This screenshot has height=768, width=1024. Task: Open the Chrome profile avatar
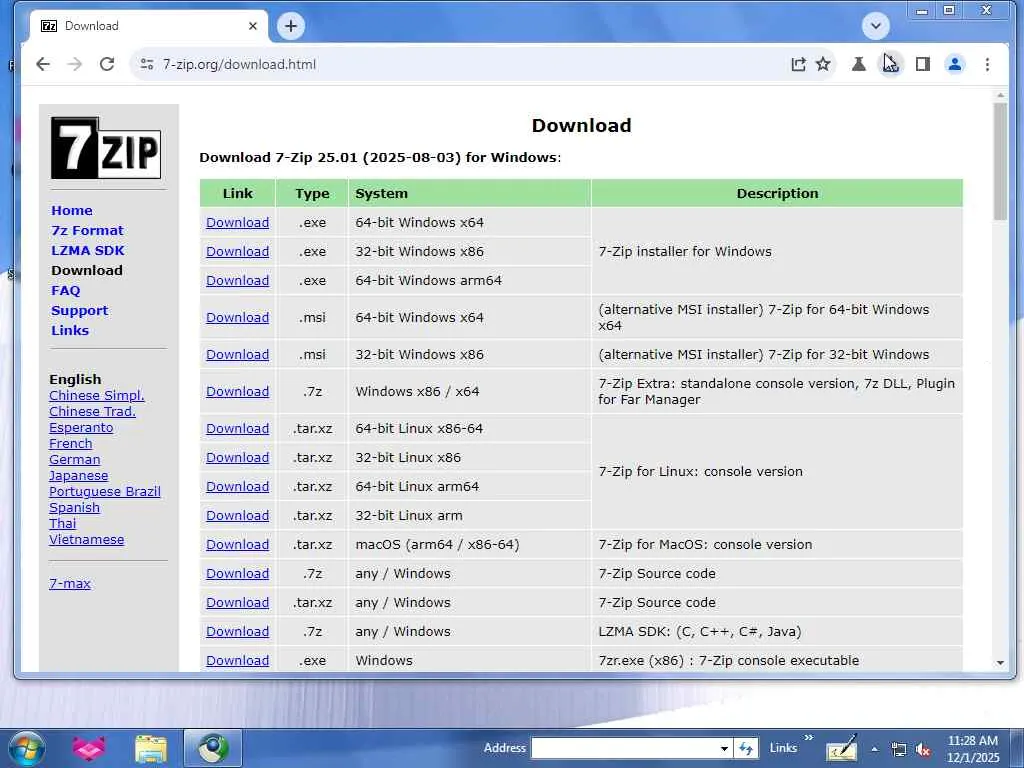point(955,64)
